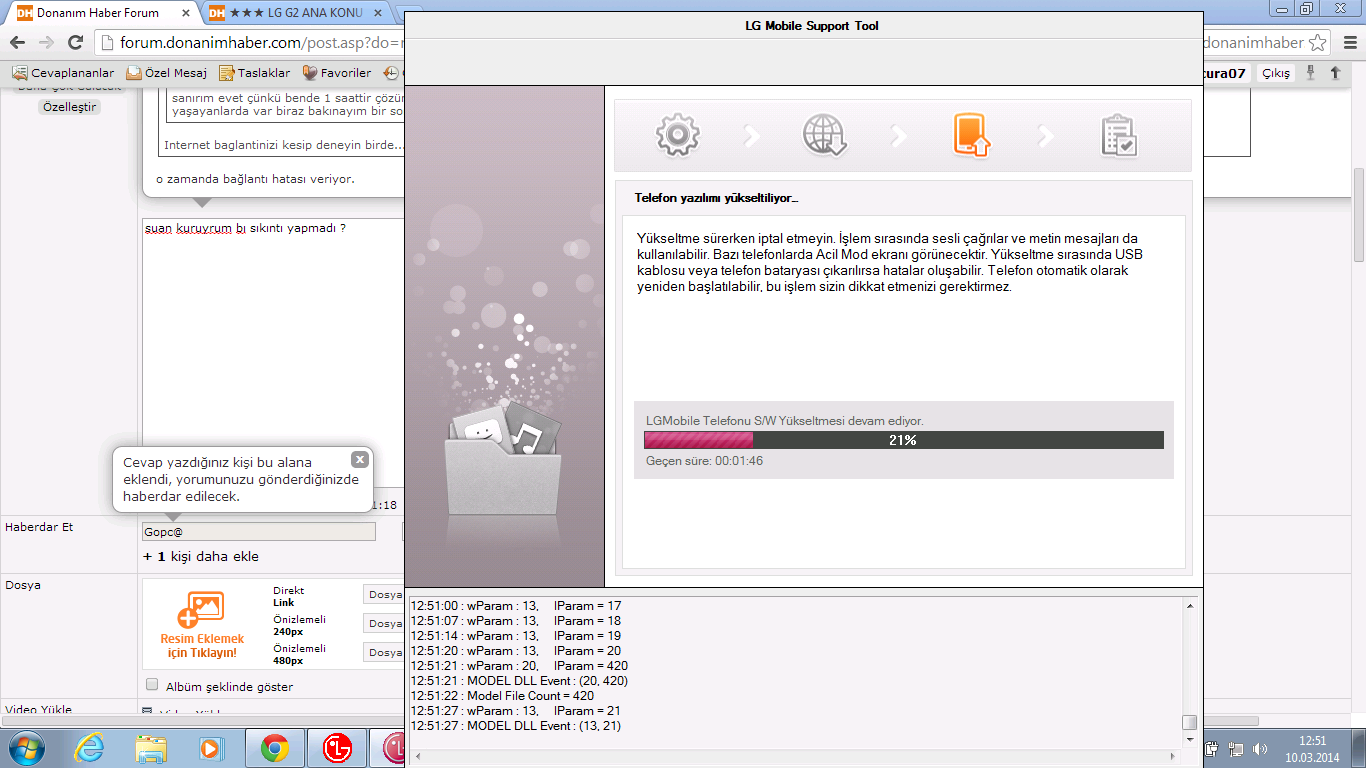Click the Chrome forward arrow
The width and height of the screenshot is (1366, 768).
tap(45, 42)
